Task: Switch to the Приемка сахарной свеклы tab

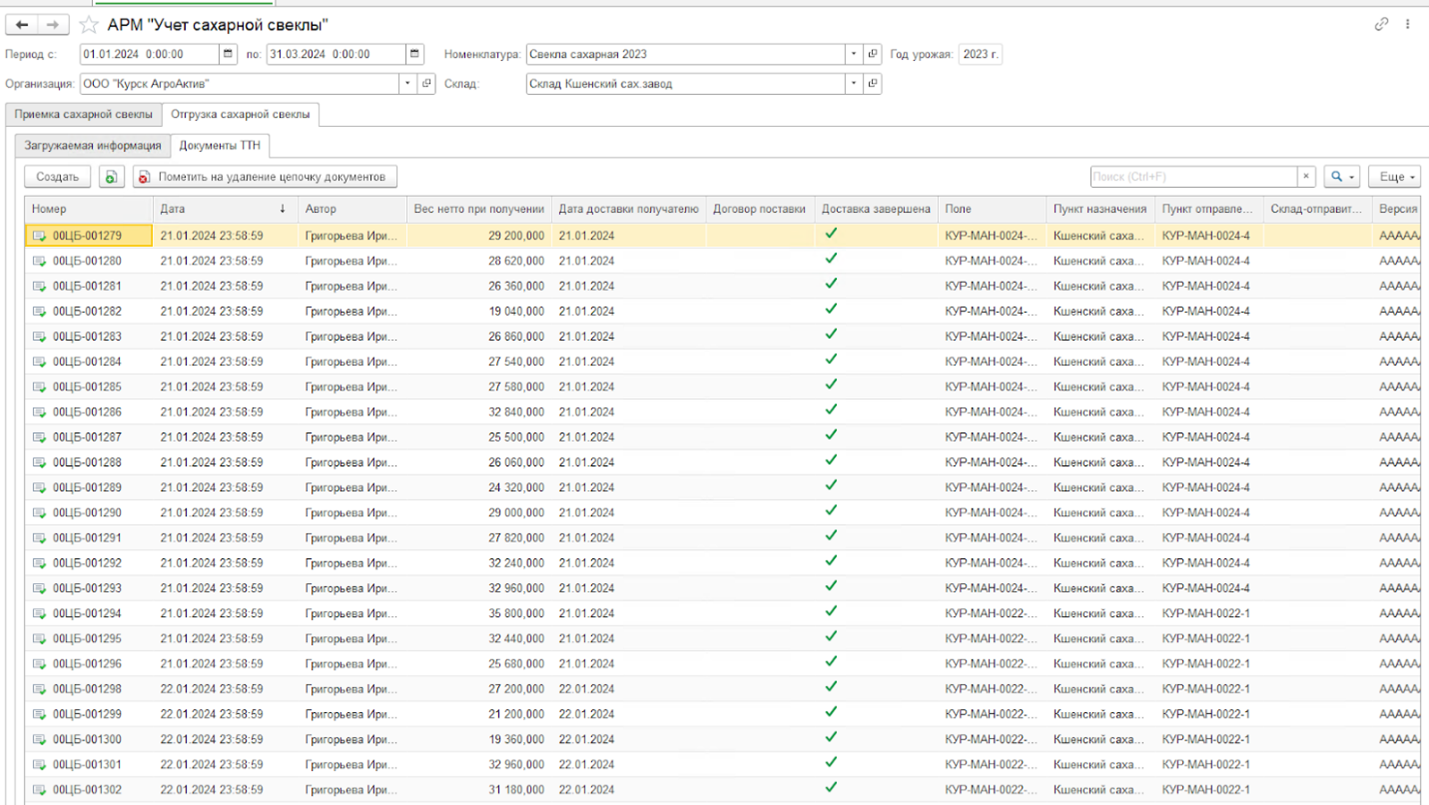Action: coord(84,114)
